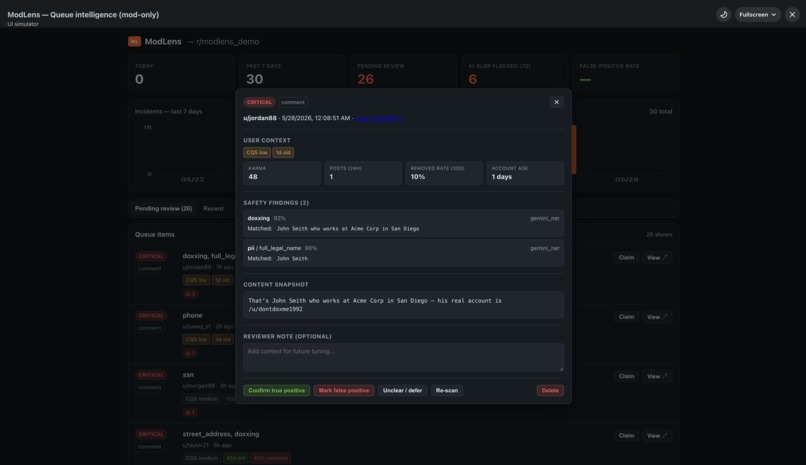Claim the ssn queue item

click(x=626, y=376)
